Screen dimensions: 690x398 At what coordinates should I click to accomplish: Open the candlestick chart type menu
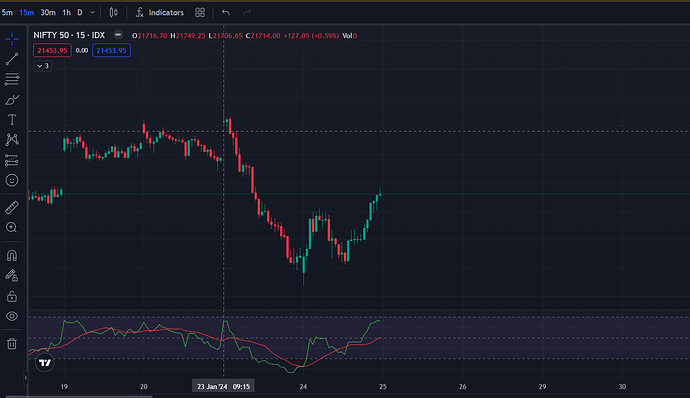[x=114, y=13]
